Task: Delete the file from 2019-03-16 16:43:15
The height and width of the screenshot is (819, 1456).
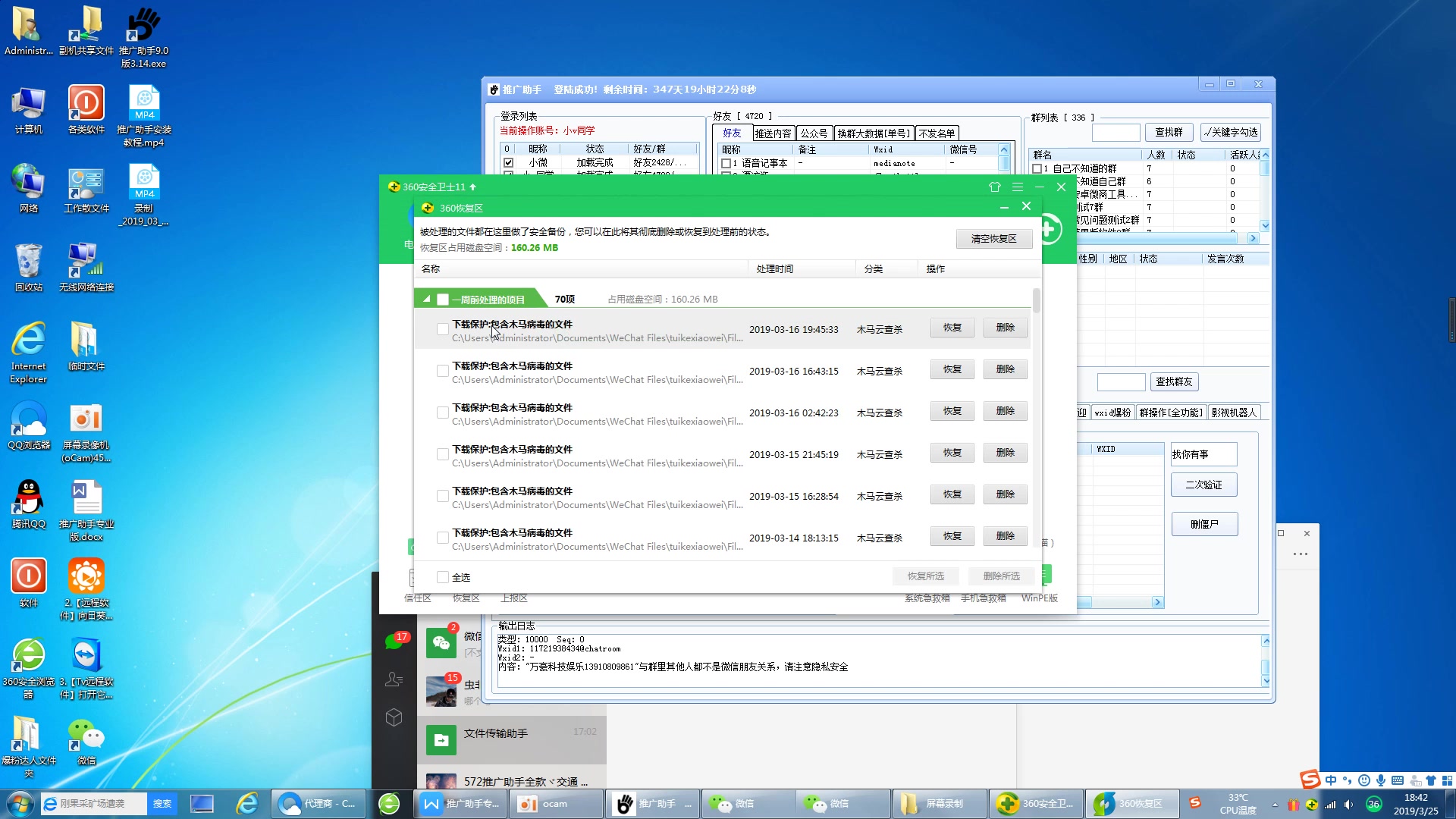Action: (x=1006, y=369)
